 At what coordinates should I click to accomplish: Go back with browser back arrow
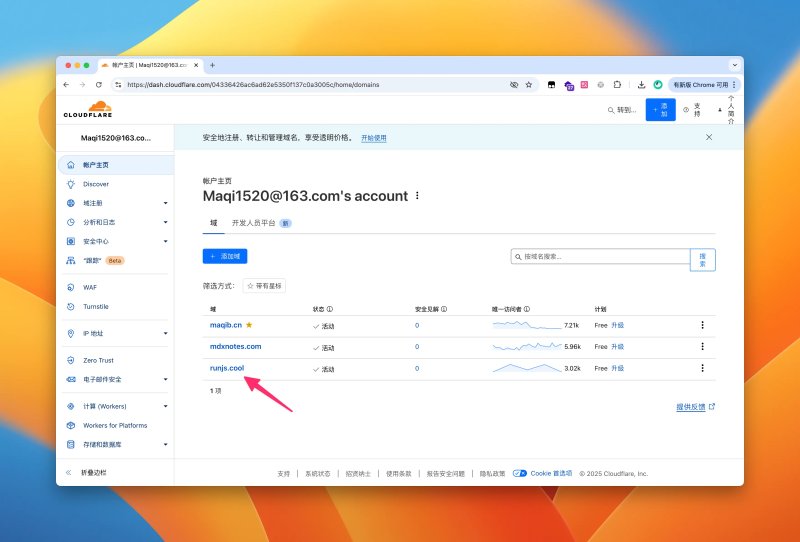[66, 85]
